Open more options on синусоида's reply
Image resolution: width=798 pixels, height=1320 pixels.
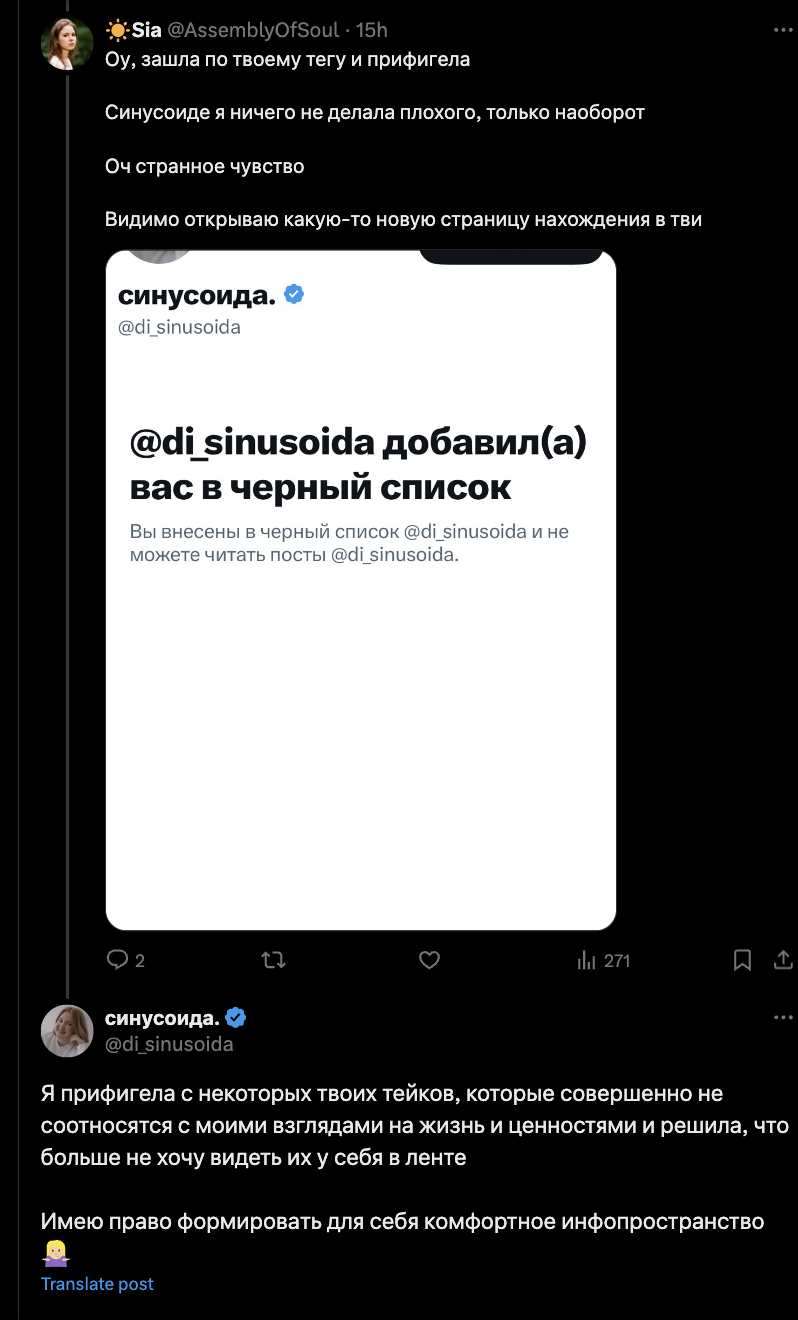783,1019
